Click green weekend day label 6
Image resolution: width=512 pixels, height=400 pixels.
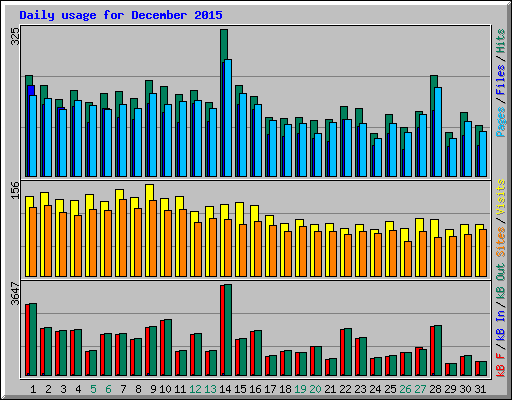(x=108, y=389)
